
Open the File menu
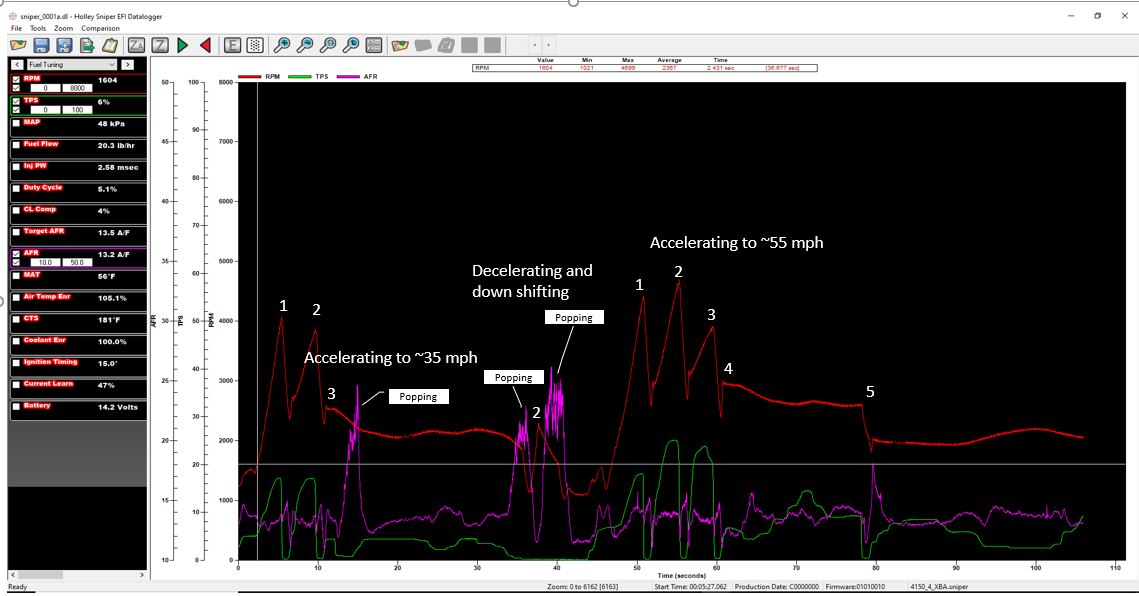[16, 28]
